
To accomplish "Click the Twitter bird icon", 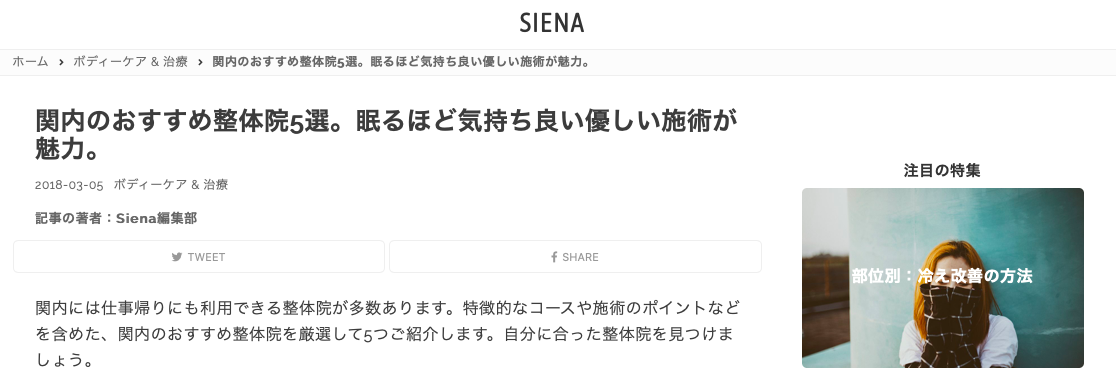I will coord(177,257).
